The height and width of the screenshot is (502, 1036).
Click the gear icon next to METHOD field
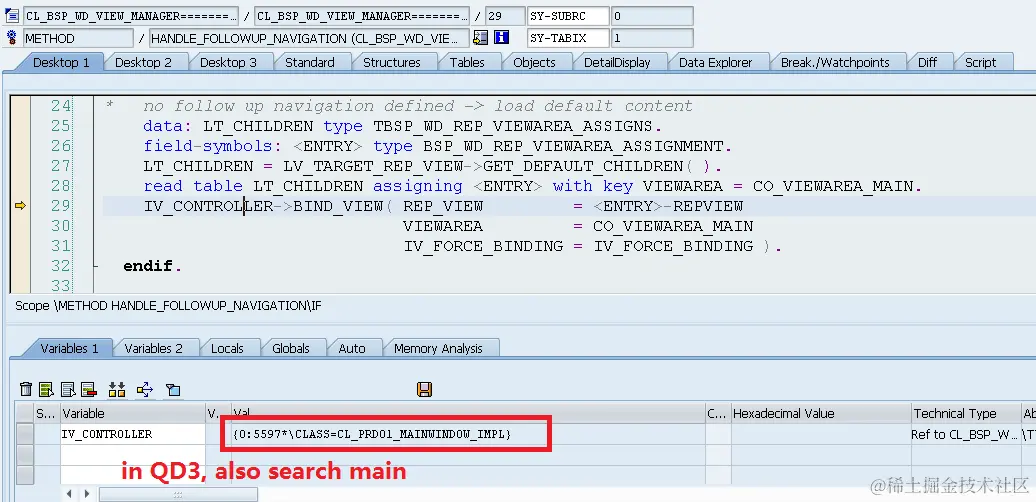click(11, 38)
